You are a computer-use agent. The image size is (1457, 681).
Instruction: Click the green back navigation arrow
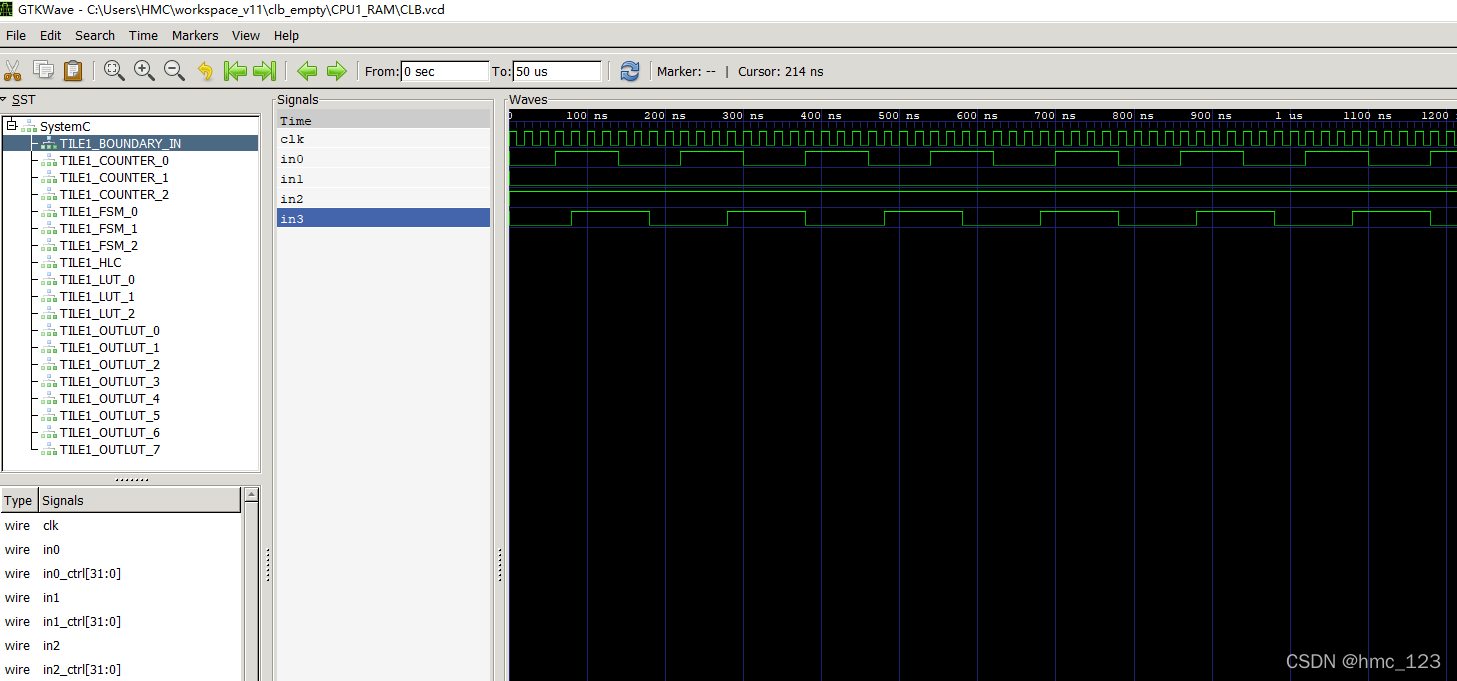(308, 70)
